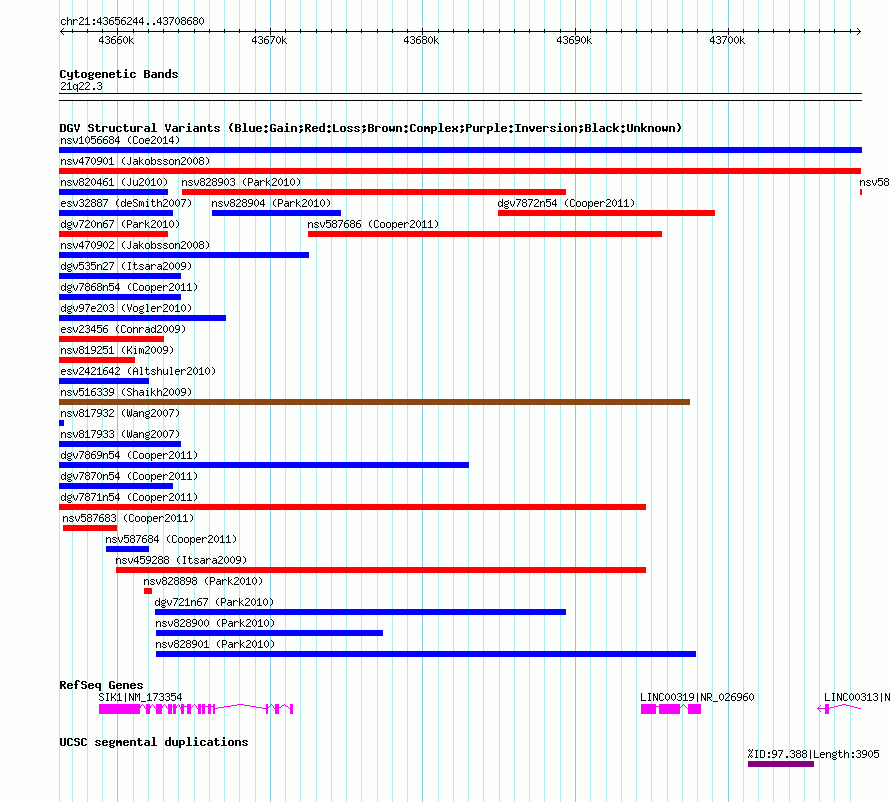The height and width of the screenshot is (802, 890).
Task: Open the nsv828903 (Park2010) variant label
Action: click(241, 182)
